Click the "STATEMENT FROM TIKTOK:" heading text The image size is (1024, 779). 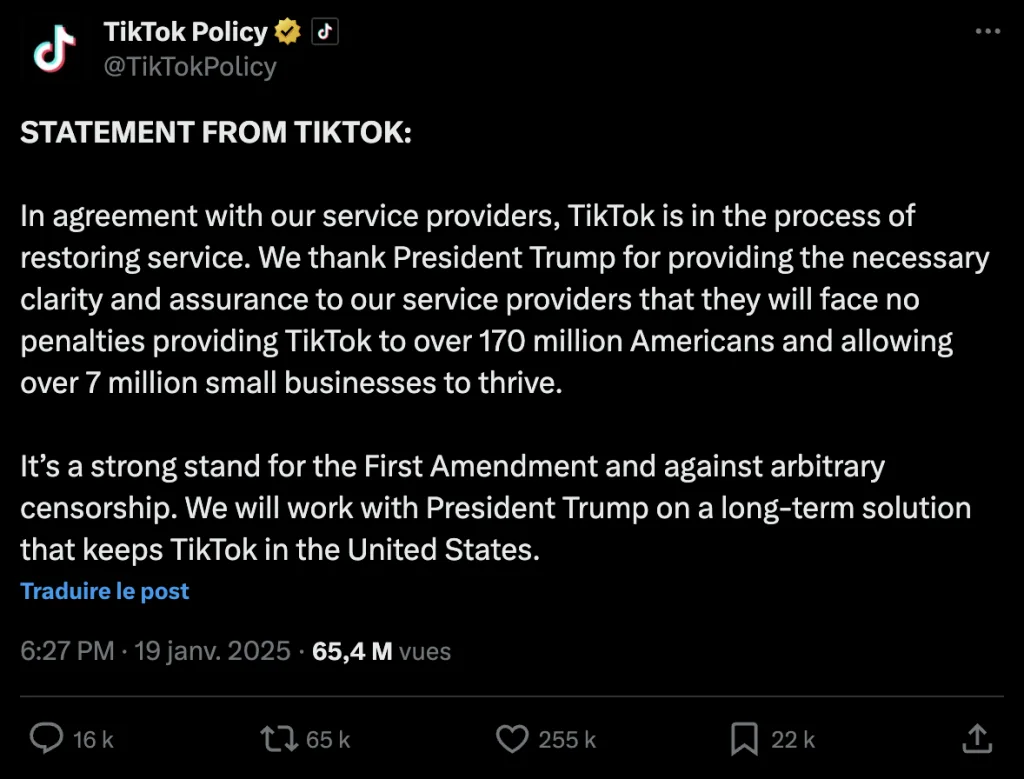point(216,134)
